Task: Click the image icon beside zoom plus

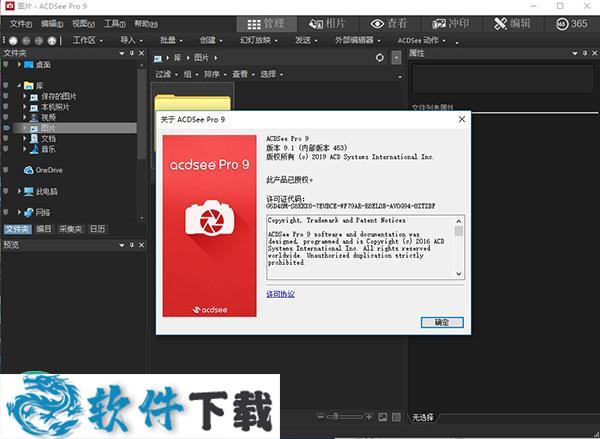Action: tap(382, 417)
